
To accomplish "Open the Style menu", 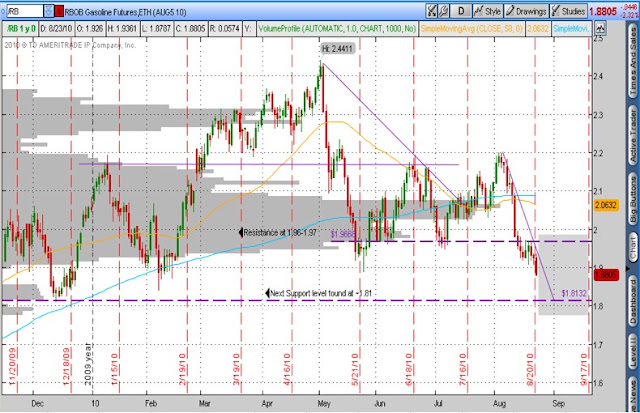I will click(488, 11).
